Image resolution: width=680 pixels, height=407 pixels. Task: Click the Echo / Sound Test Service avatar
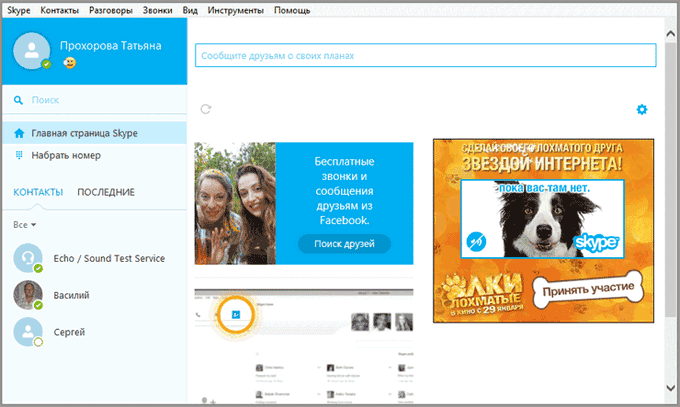27,259
